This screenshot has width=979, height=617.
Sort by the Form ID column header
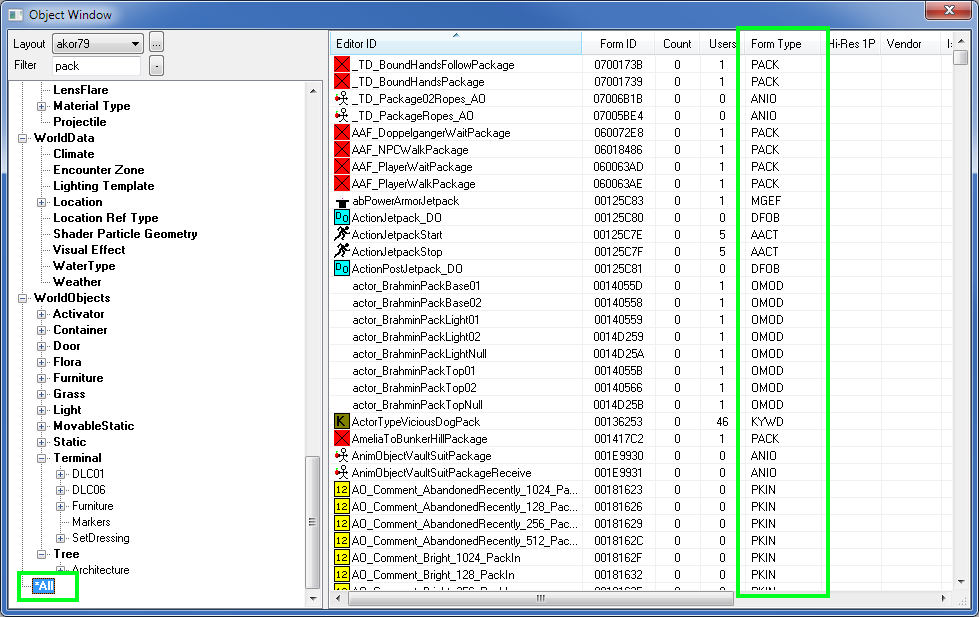(618, 44)
